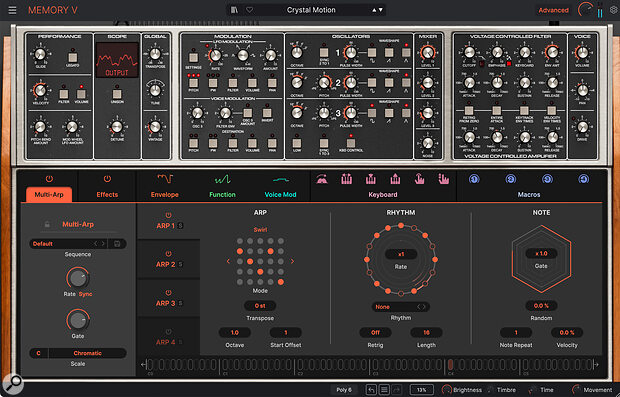Viewport: 620px width, 397px height.
Task: Solo ARP 2 with its S button
Action: [180, 264]
